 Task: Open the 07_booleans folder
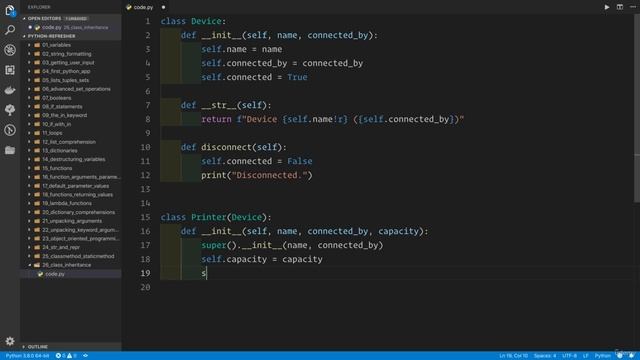click(71, 98)
